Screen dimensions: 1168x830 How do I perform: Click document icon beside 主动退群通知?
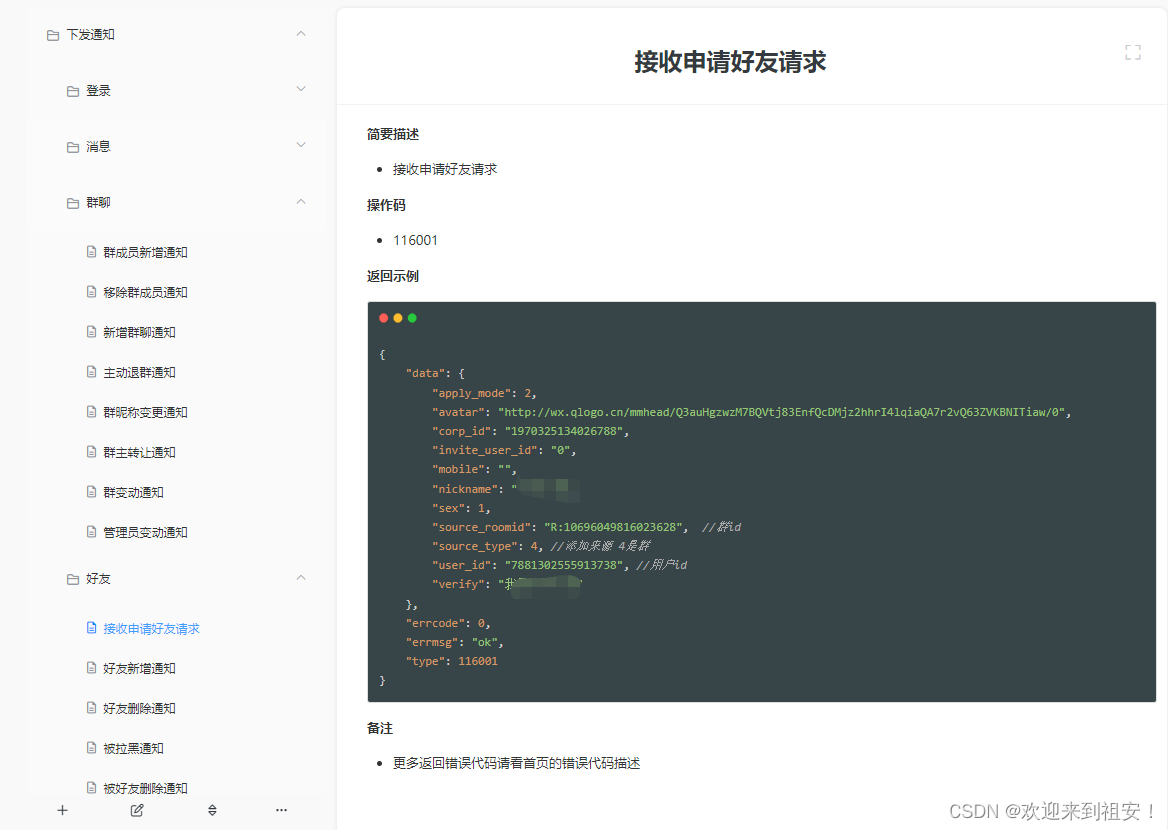92,372
